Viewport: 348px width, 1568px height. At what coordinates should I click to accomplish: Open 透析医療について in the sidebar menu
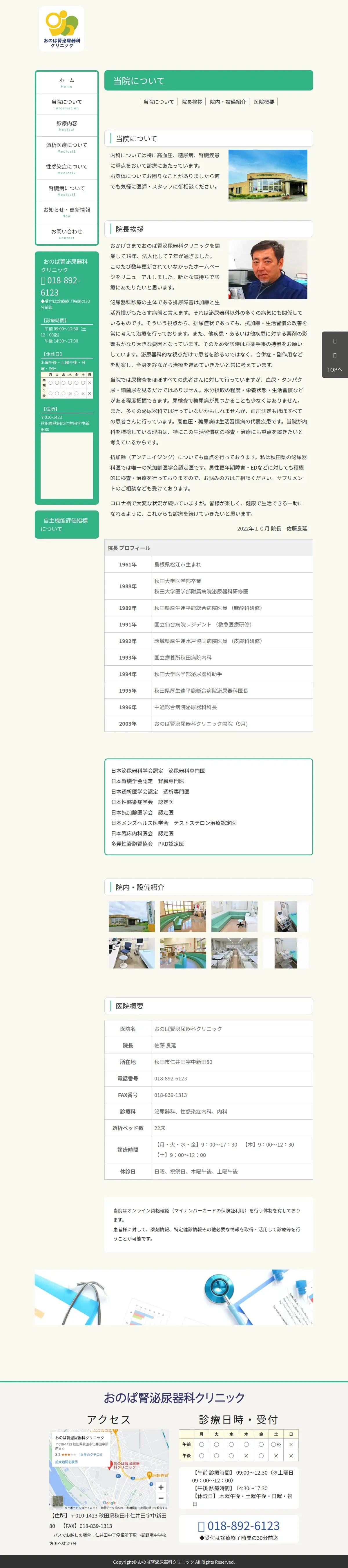(67, 147)
